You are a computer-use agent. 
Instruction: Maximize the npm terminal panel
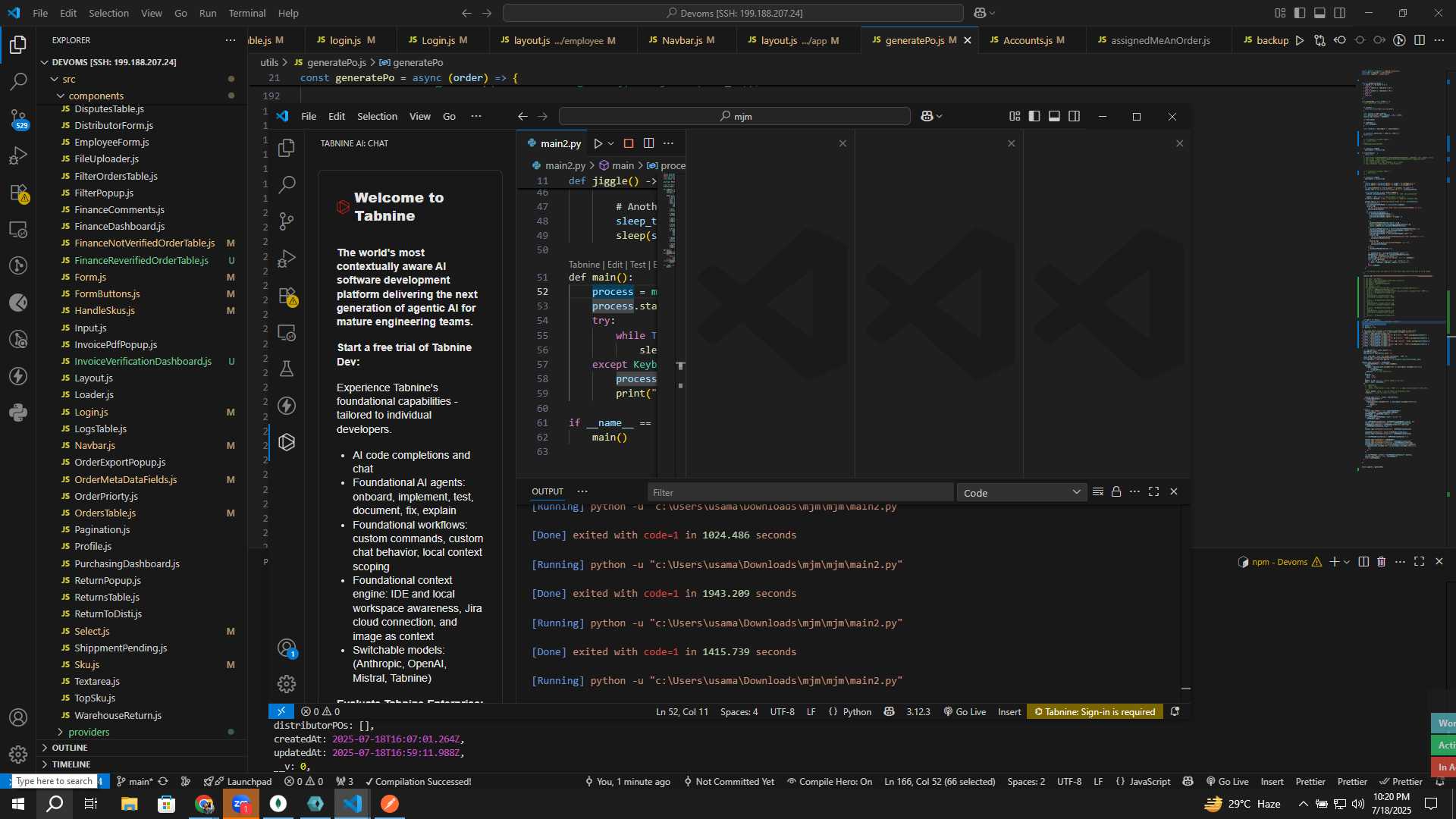tap(1420, 562)
